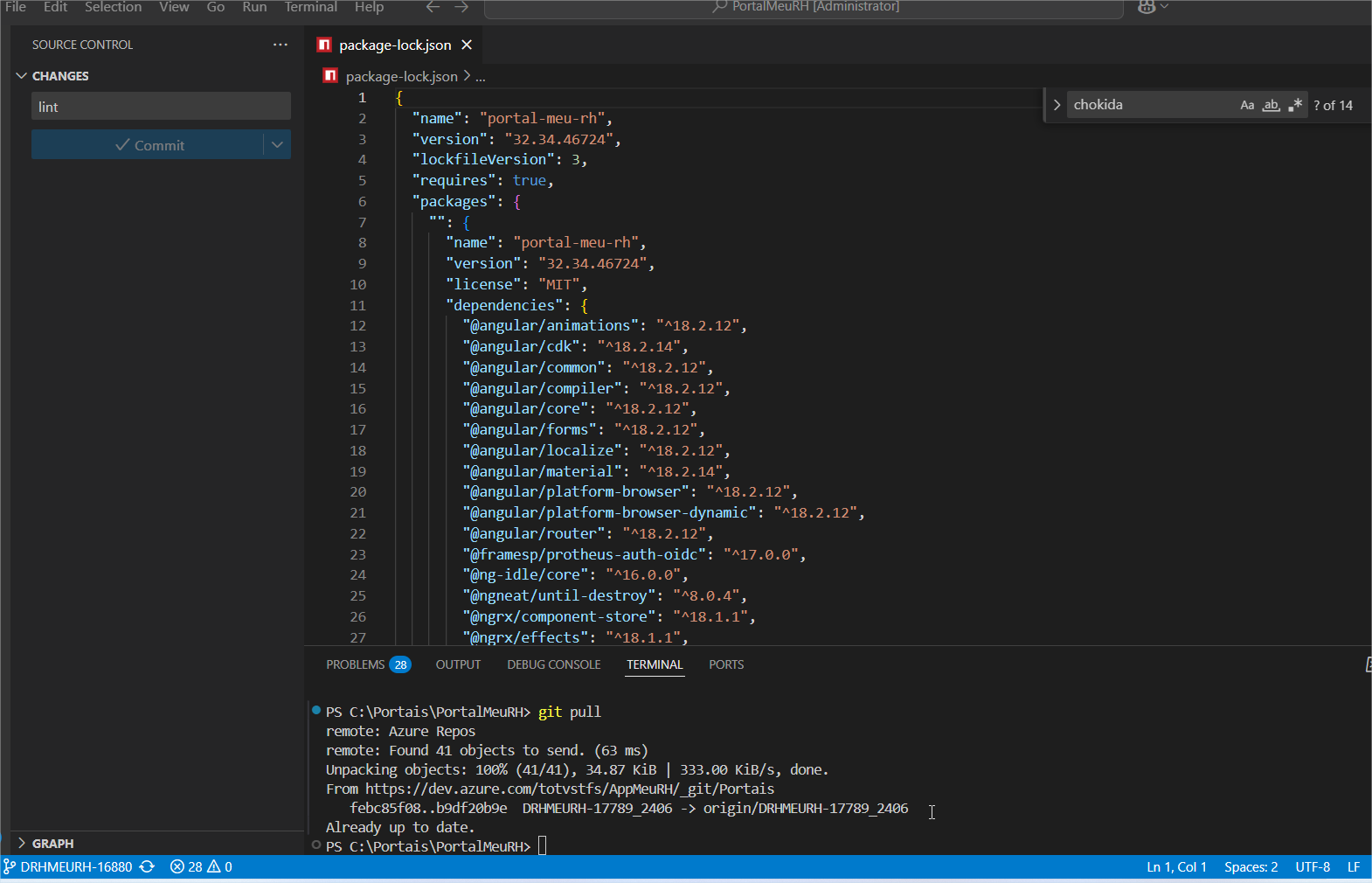
Task: Open the Terminal menu
Action: (x=310, y=7)
